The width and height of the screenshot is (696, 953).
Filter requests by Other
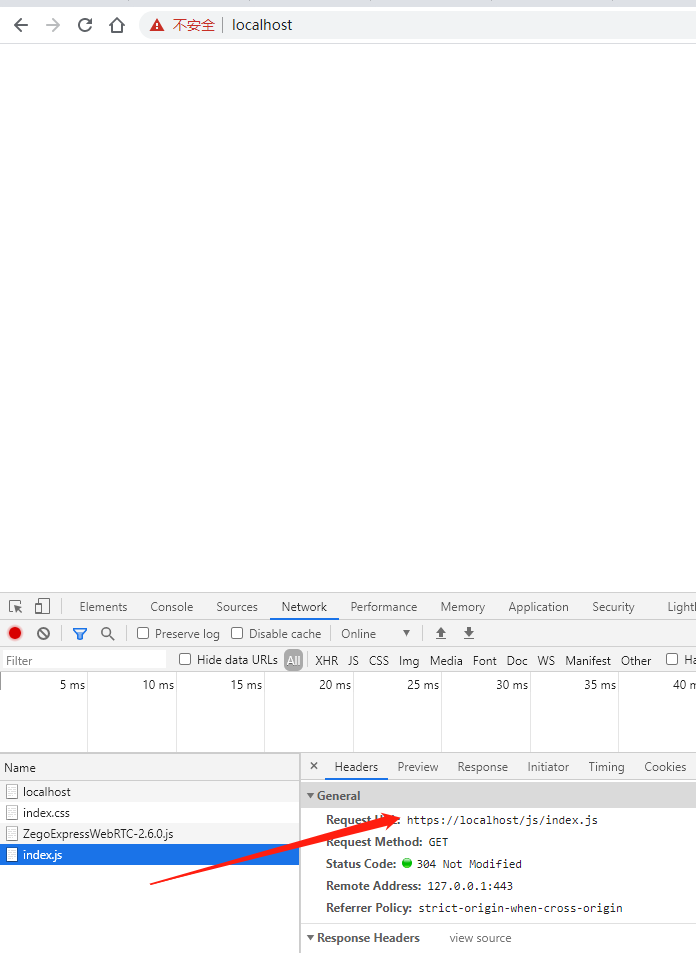click(636, 660)
